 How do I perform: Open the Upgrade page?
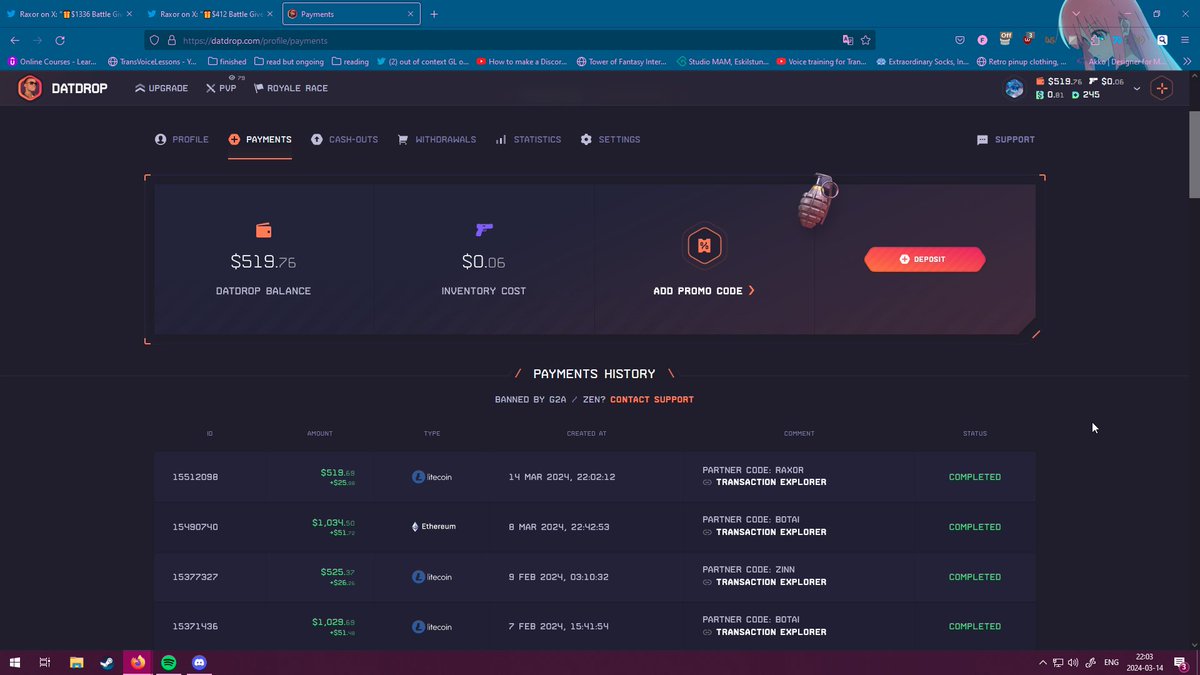[x=162, y=88]
